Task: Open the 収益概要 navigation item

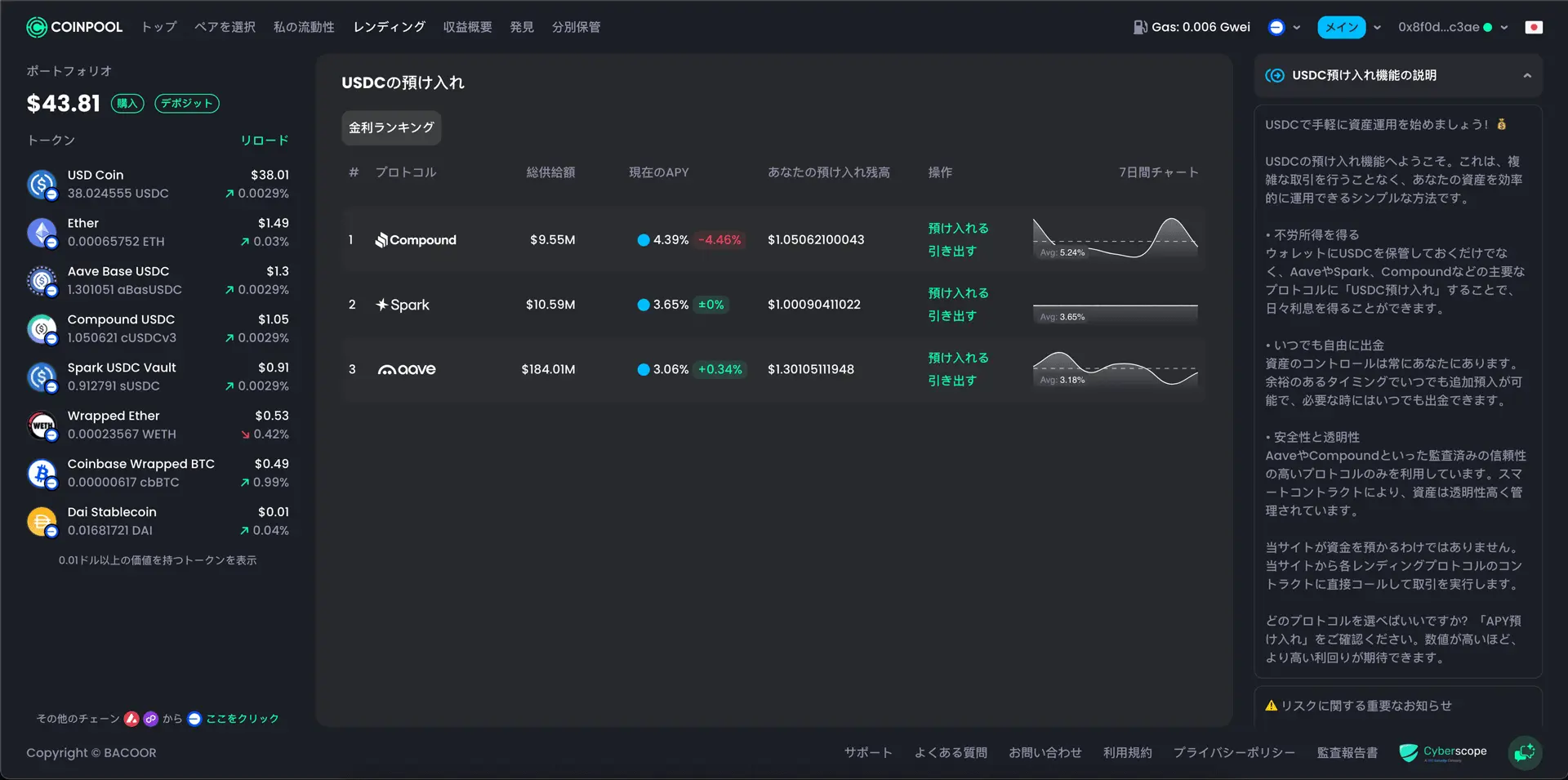Action: [x=467, y=27]
